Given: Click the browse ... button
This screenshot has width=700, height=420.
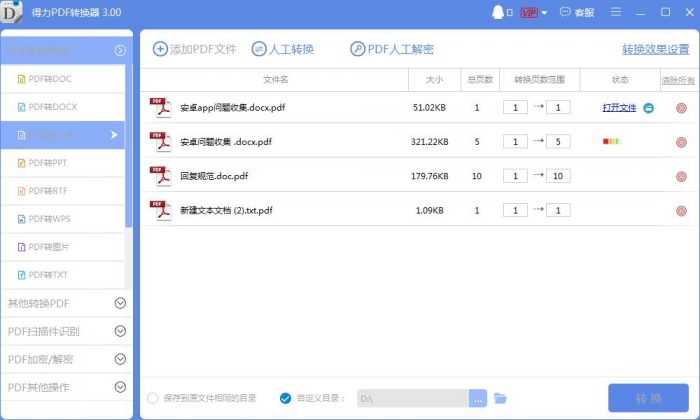Looking at the screenshot, I should click(478, 398).
